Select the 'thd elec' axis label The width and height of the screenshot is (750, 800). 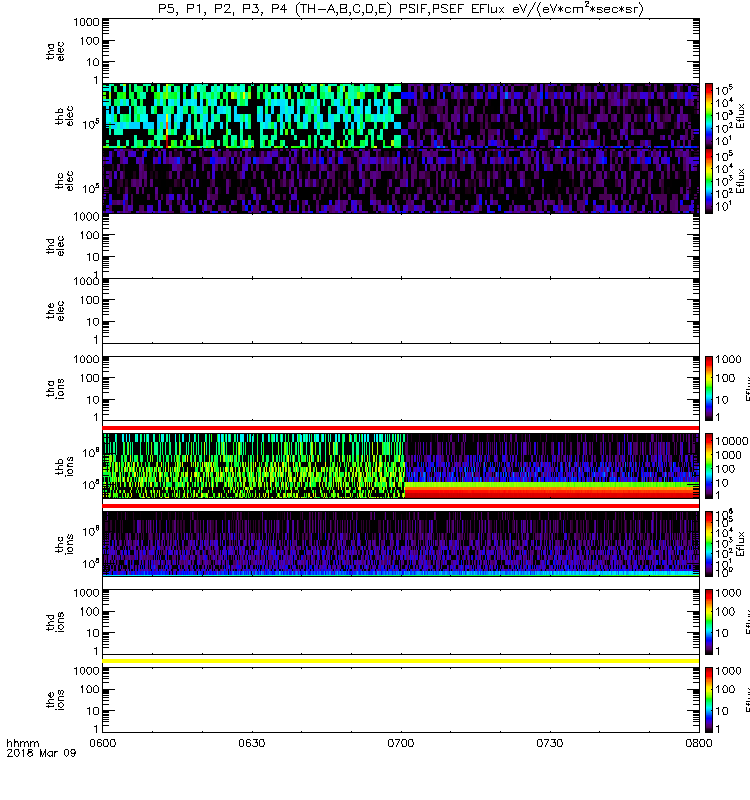coord(55,246)
